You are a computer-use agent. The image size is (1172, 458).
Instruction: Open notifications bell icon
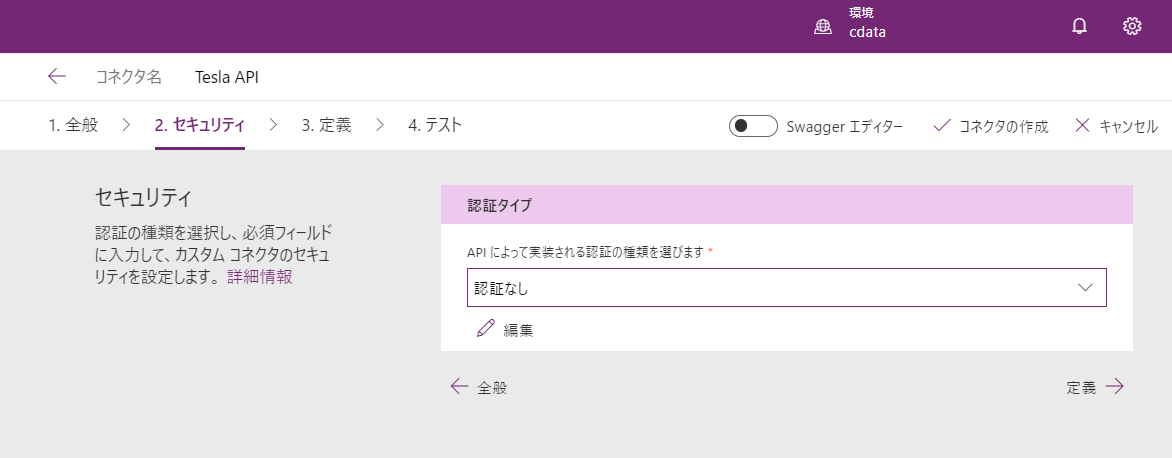pyautogui.click(x=1079, y=26)
